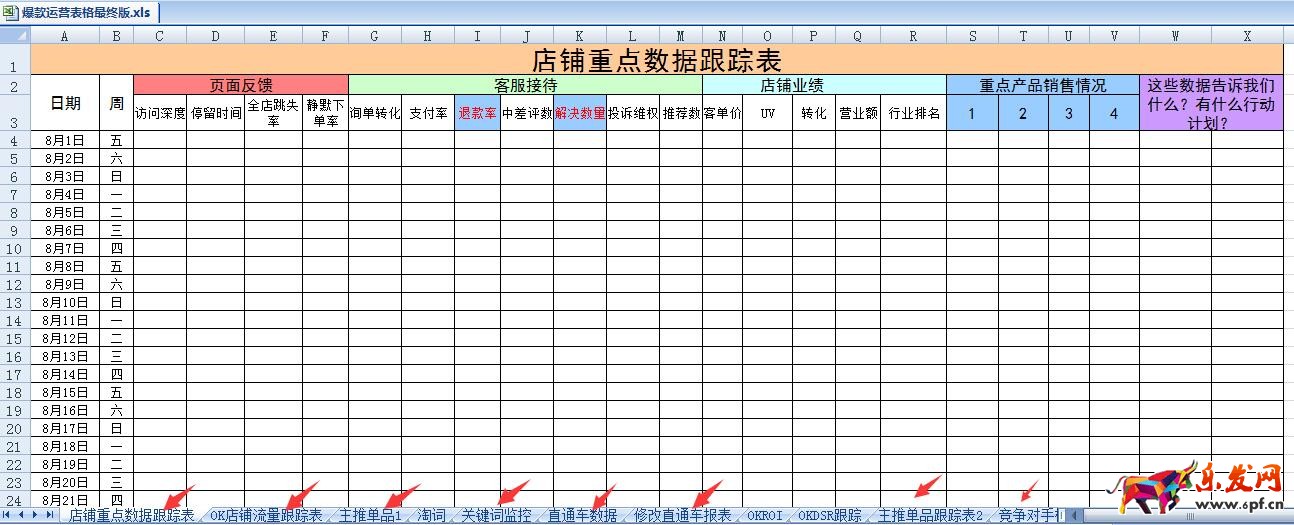The width and height of the screenshot is (1294, 525).
Task: Click the 周 header cell
Action: 116,103
